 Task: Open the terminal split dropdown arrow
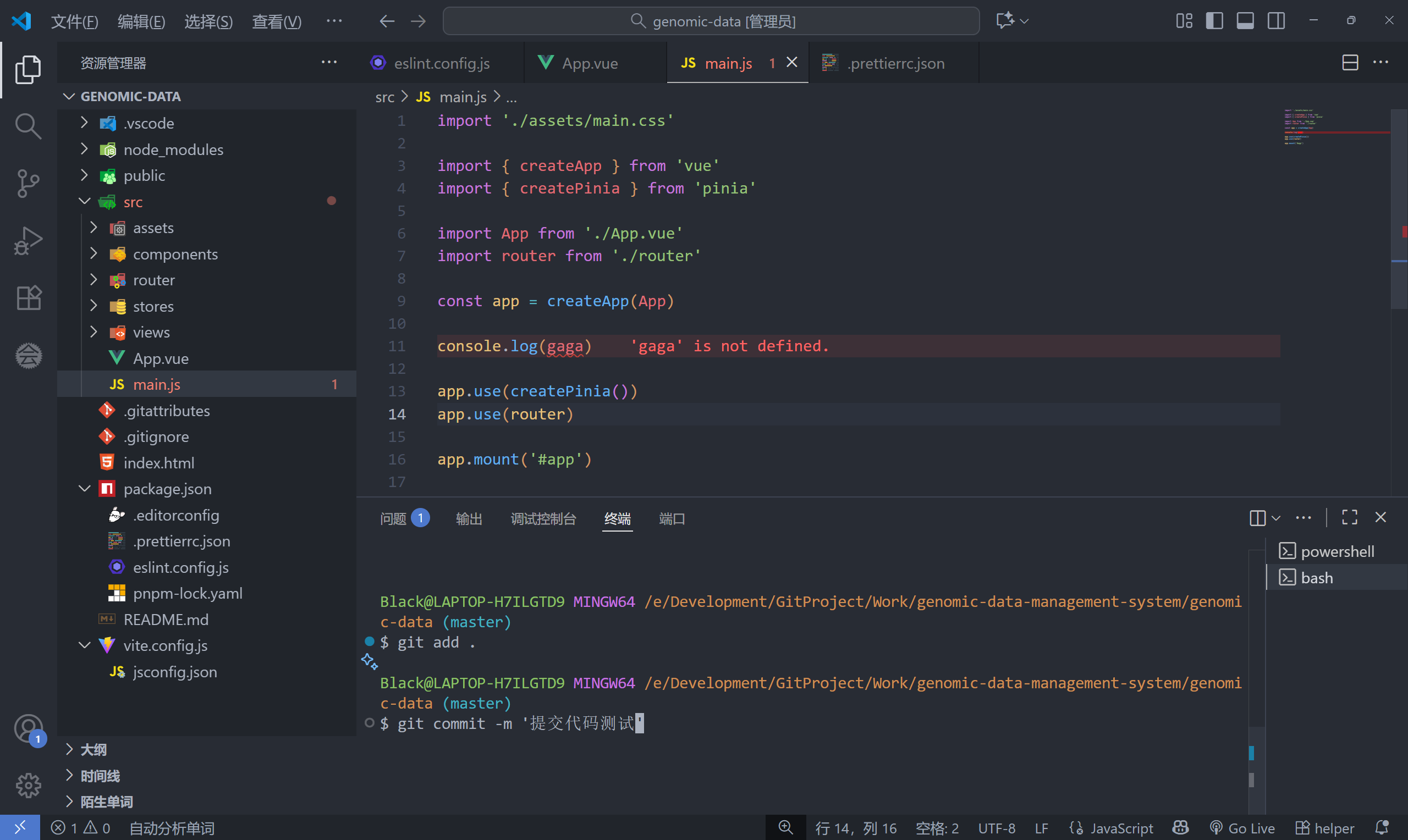coord(1276,518)
